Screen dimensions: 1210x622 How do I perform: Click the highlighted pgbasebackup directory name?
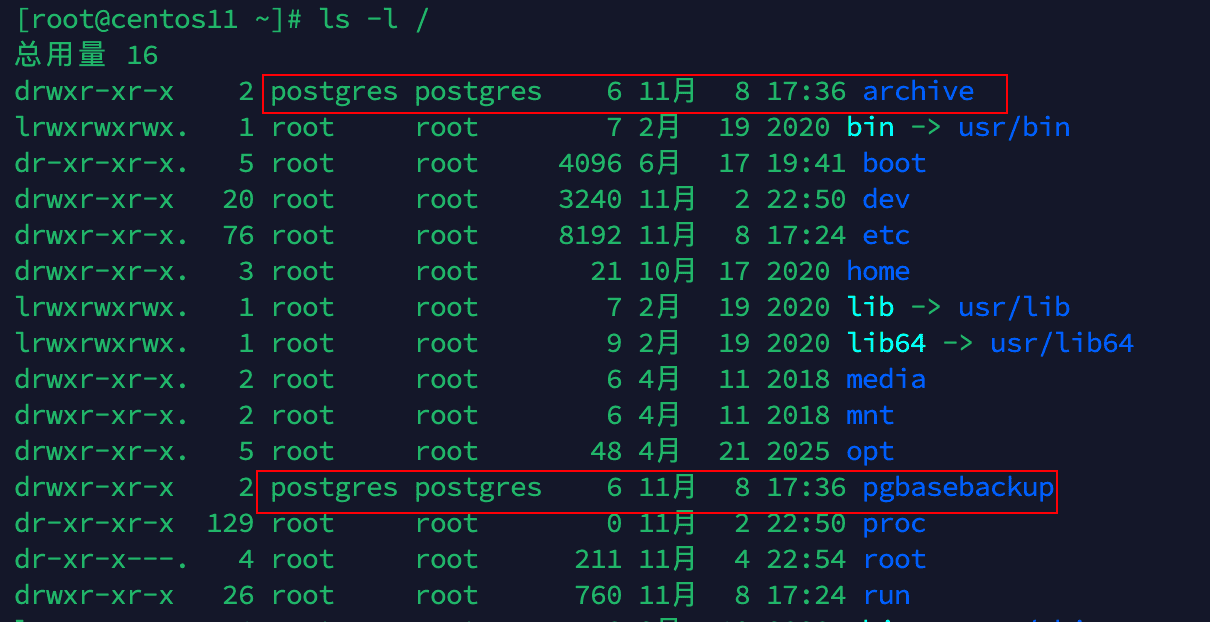[958, 487]
